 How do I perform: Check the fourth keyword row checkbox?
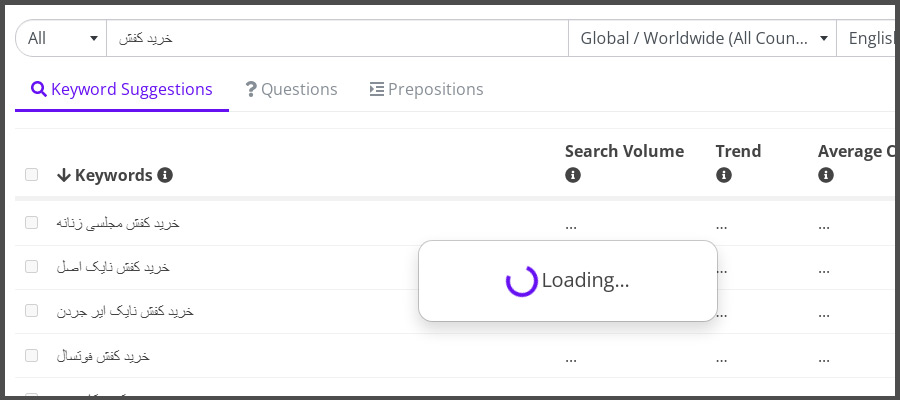[x=32, y=356]
